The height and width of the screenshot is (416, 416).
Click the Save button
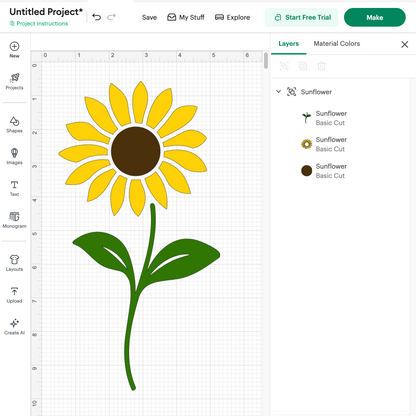coord(149,17)
